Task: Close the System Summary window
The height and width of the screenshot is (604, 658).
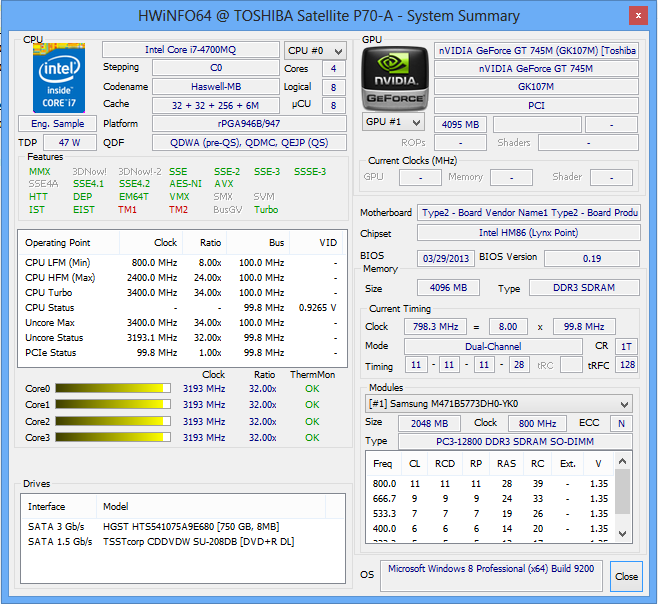Action: (638, 16)
